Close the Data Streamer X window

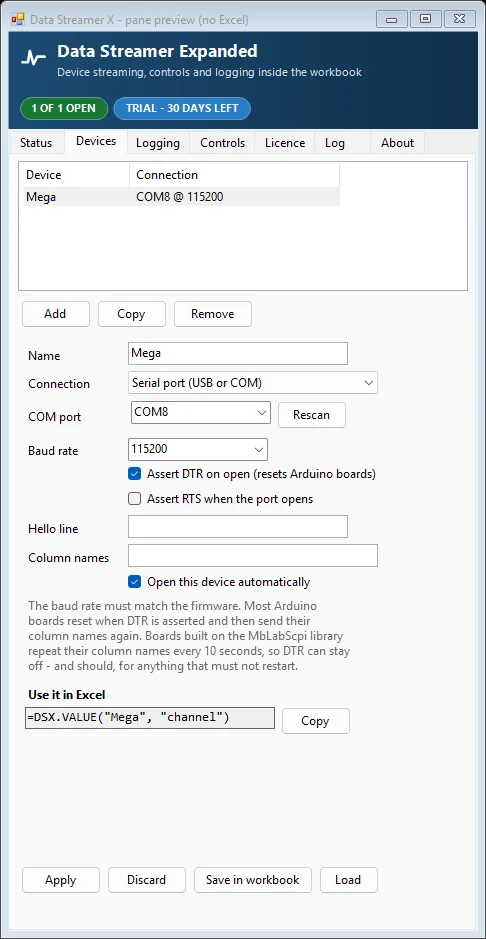click(x=459, y=19)
